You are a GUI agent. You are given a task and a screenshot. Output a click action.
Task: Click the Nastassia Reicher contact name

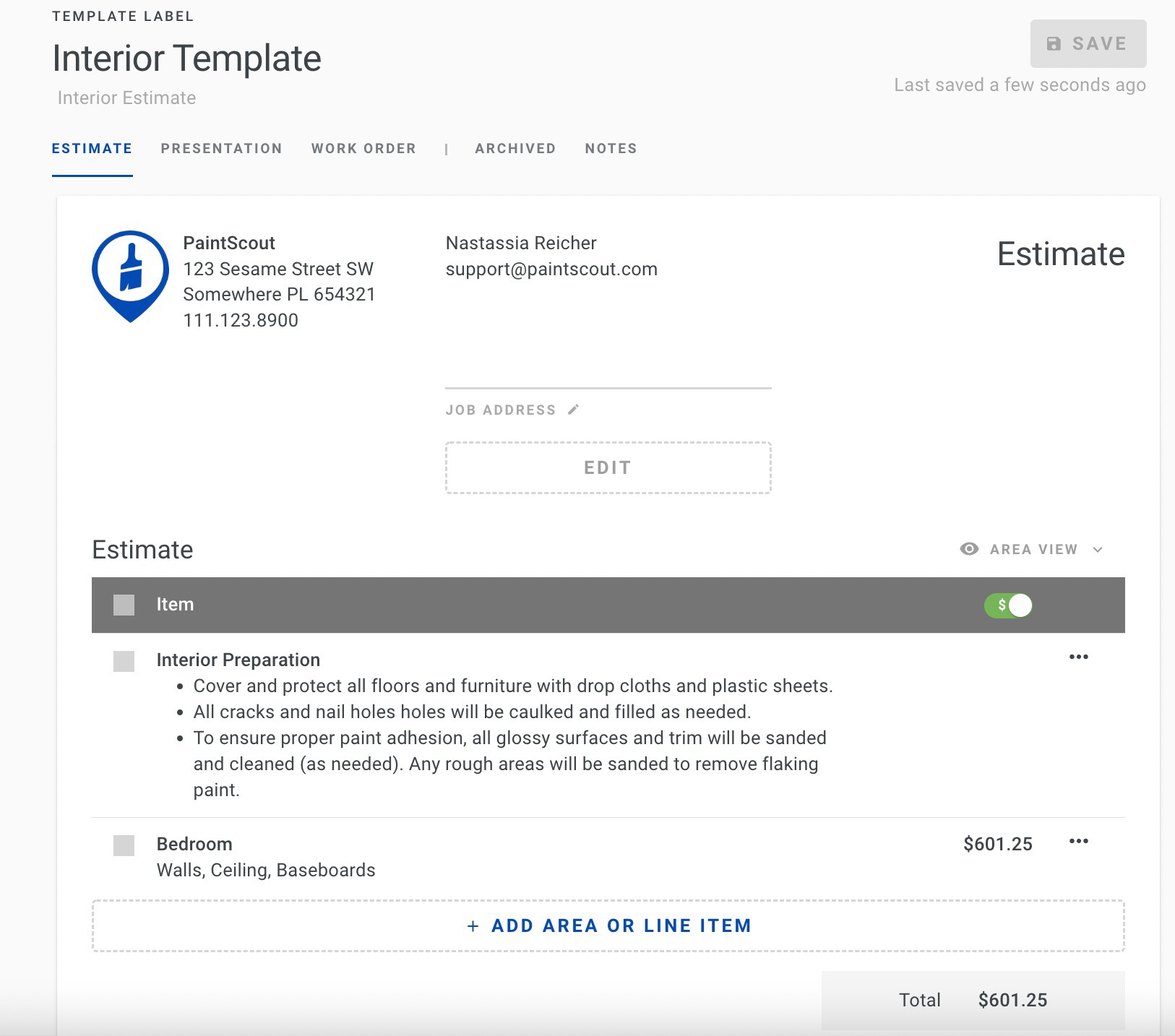(521, 243)
